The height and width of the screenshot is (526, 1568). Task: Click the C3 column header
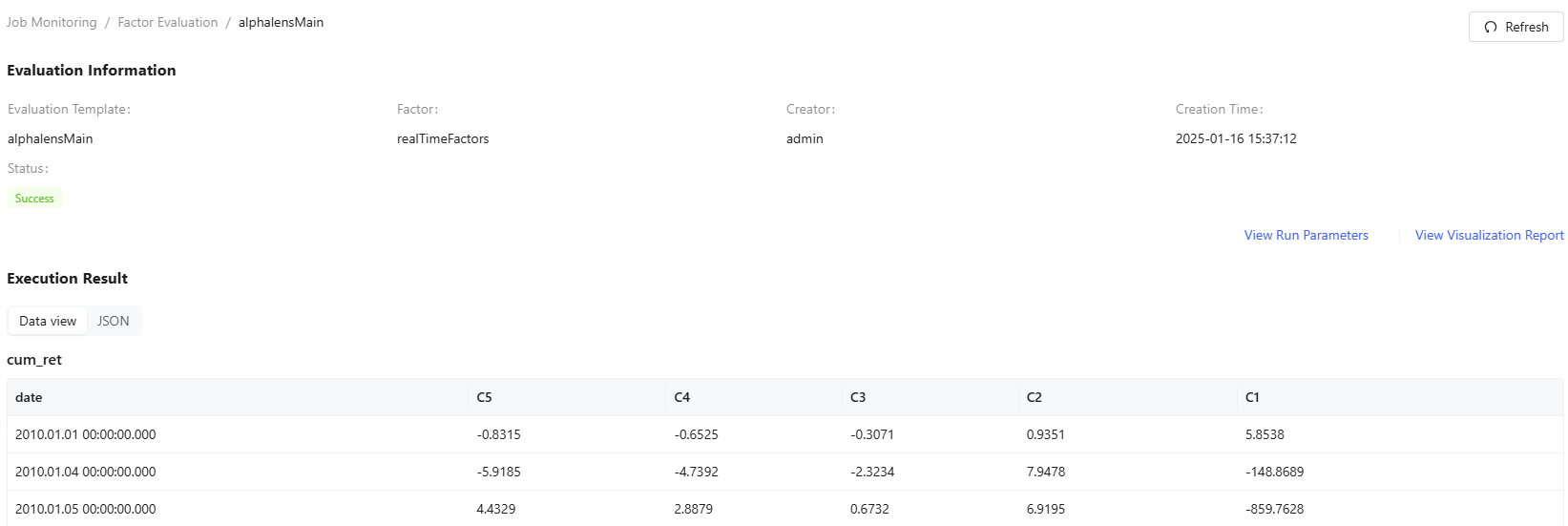coord(858,397)
